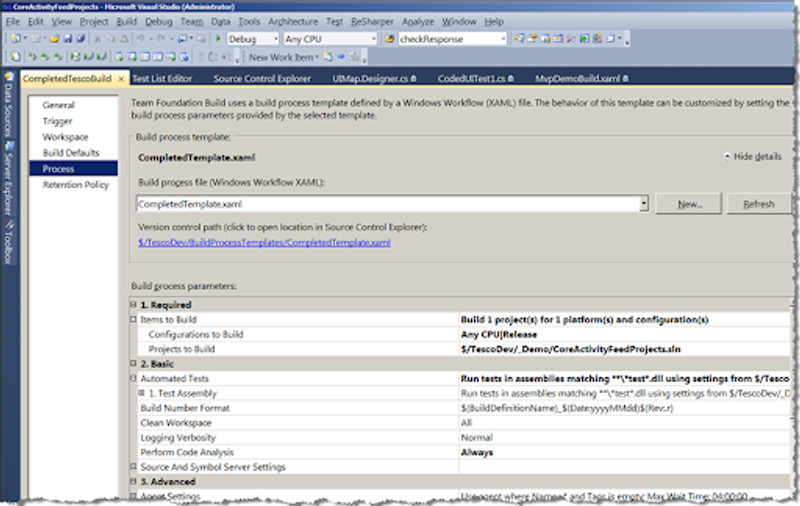This screenshot has height=506, width=800.
Task: Click the Redo arrow icon
Action: (161, 39)
